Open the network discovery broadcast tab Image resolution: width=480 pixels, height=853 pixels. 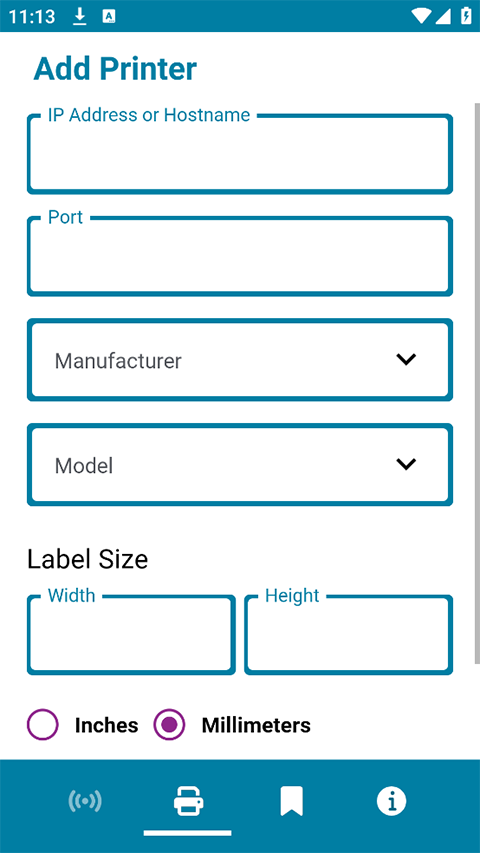(x=85, y=801)
